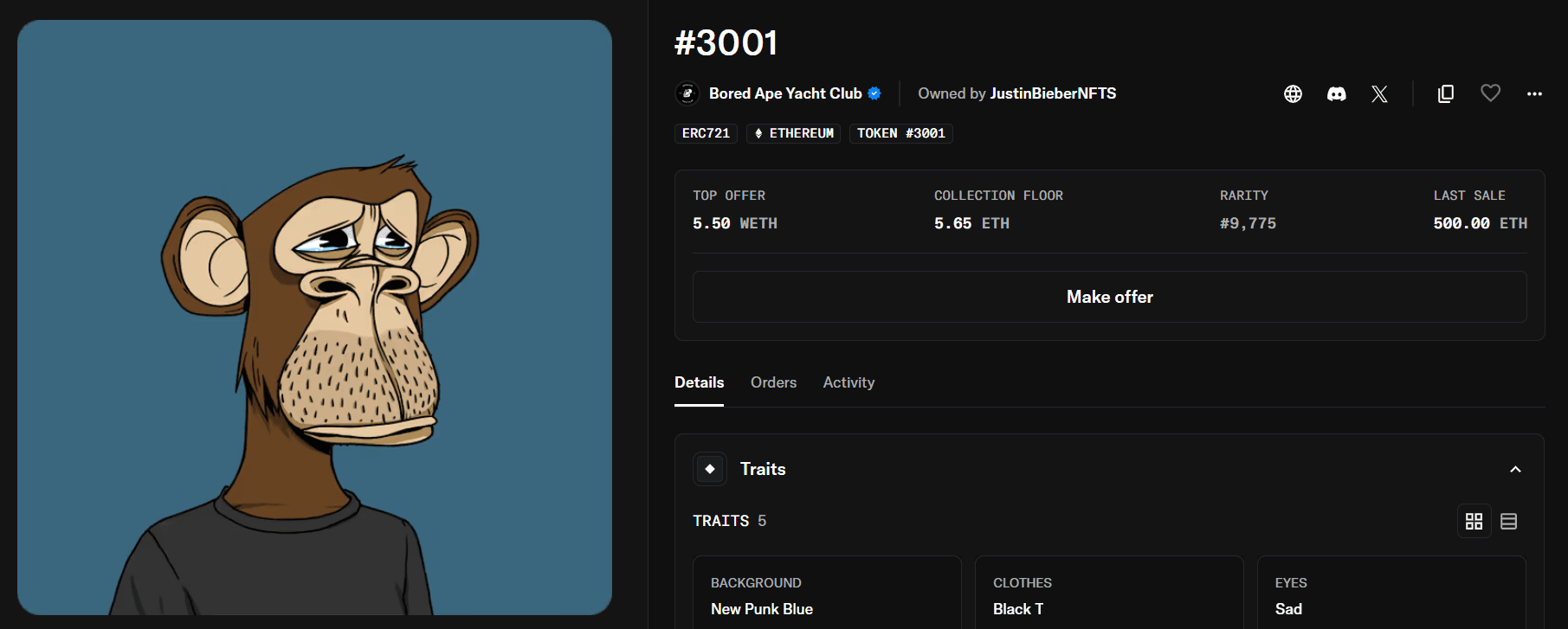Screen dimensions: 1568x629
Task: Click the Bored Ape Yacht Club avatar
Action: pyautogui.click(x=687, y=93)
